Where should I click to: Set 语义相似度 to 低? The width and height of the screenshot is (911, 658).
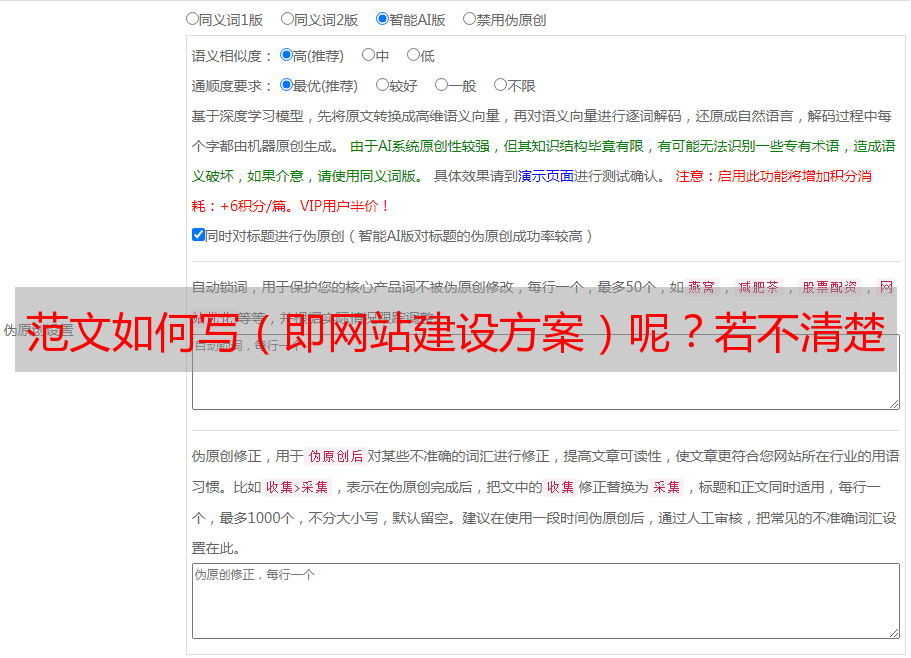click(x=413, y=55)
